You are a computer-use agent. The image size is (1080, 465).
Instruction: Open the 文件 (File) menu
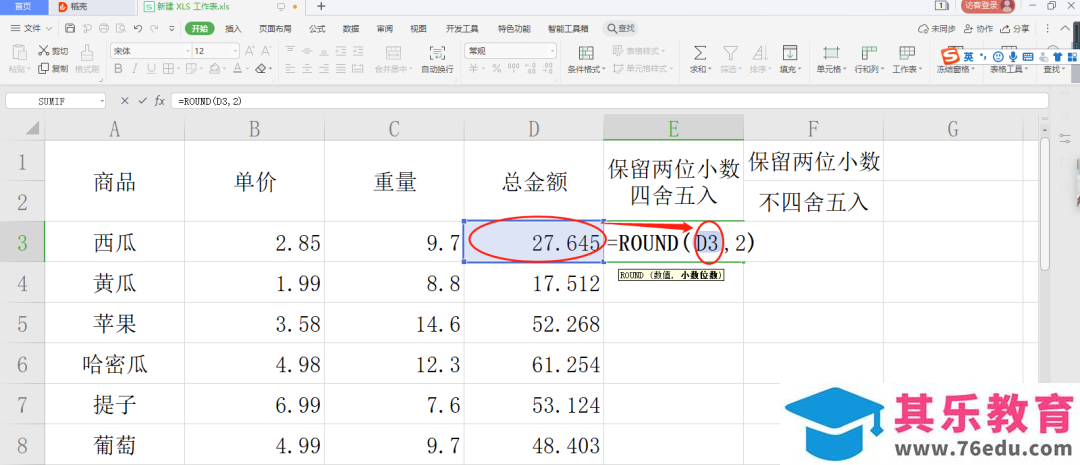point(32,28)
